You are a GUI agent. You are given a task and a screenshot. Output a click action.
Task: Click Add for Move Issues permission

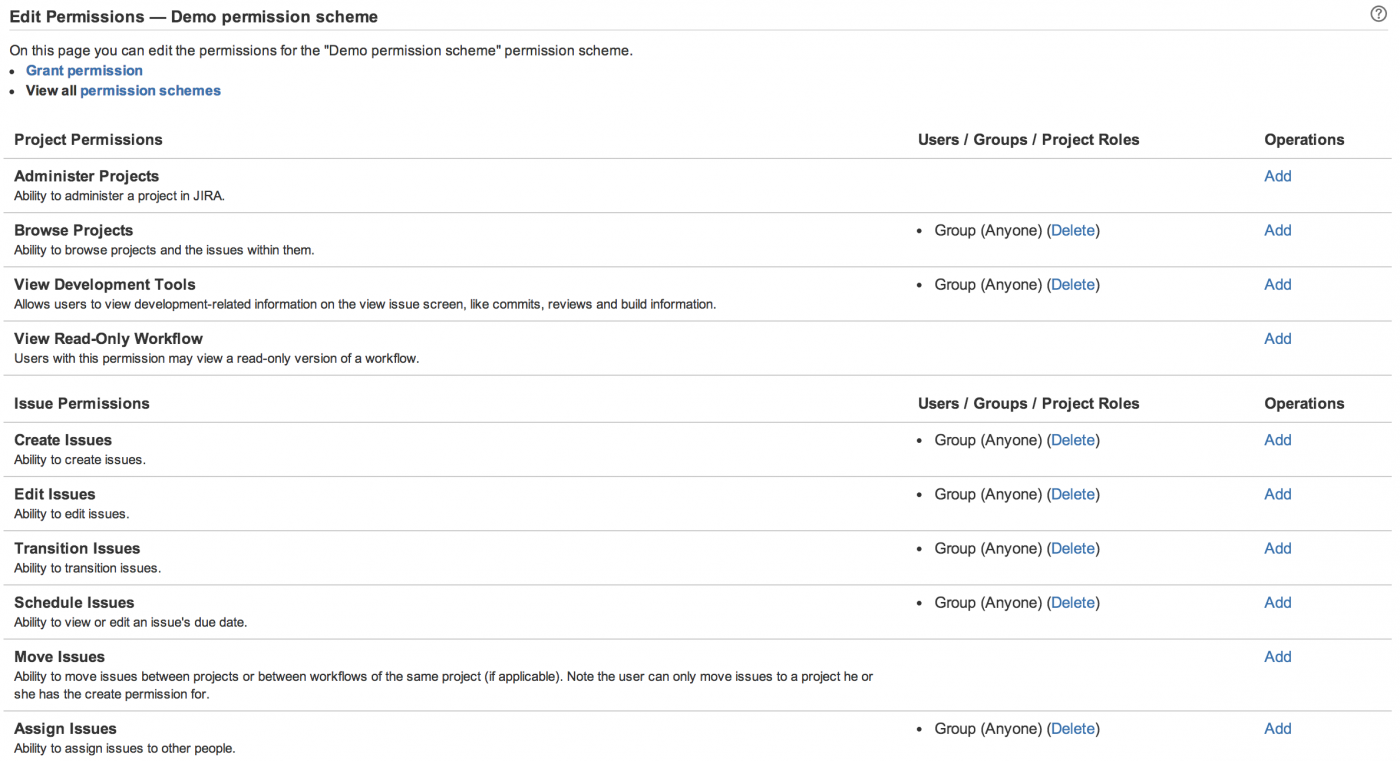point(1277,656)
